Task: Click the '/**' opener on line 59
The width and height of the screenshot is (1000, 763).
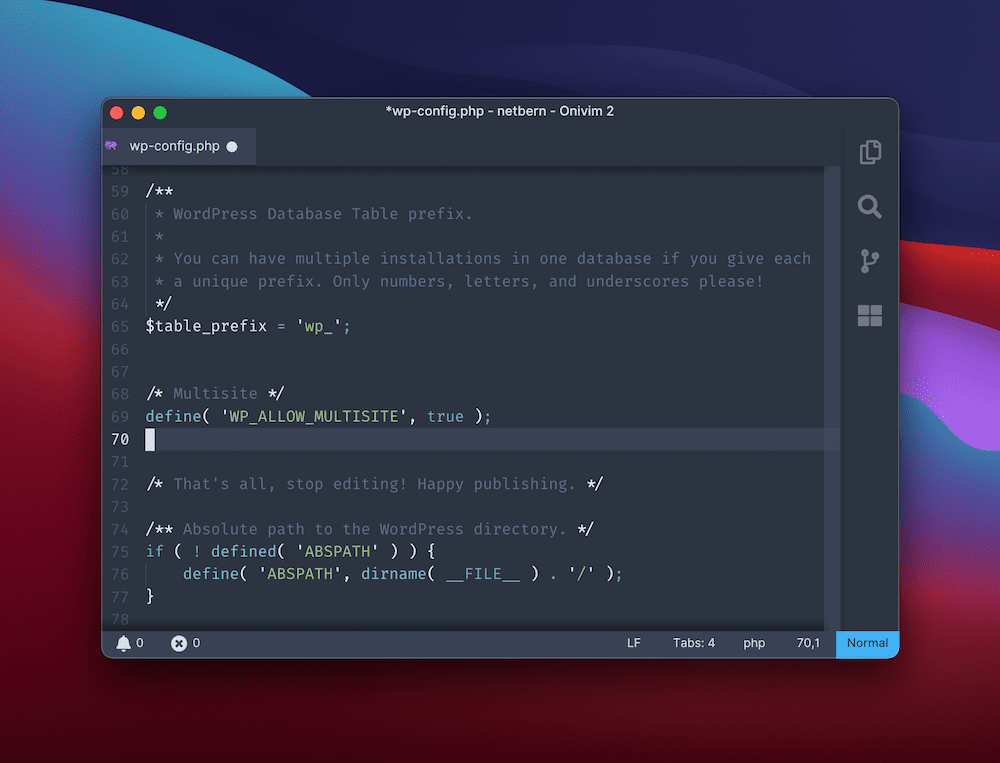Action: point(159,191)
